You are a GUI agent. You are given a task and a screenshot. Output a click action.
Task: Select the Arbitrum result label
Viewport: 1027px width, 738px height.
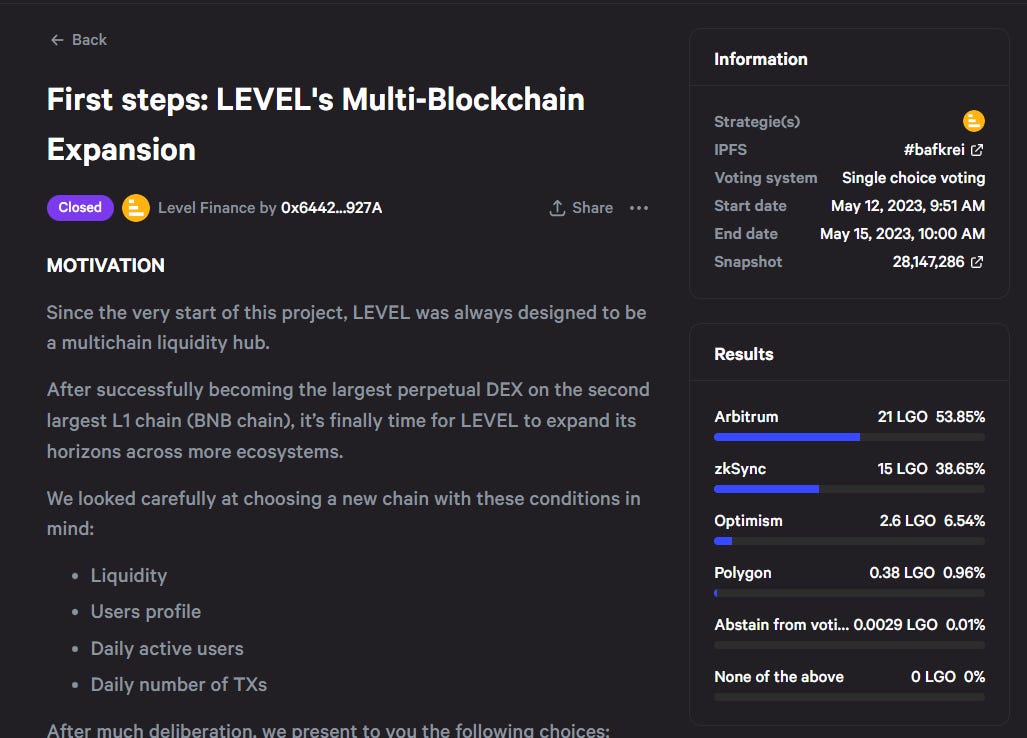pos(746,416)
